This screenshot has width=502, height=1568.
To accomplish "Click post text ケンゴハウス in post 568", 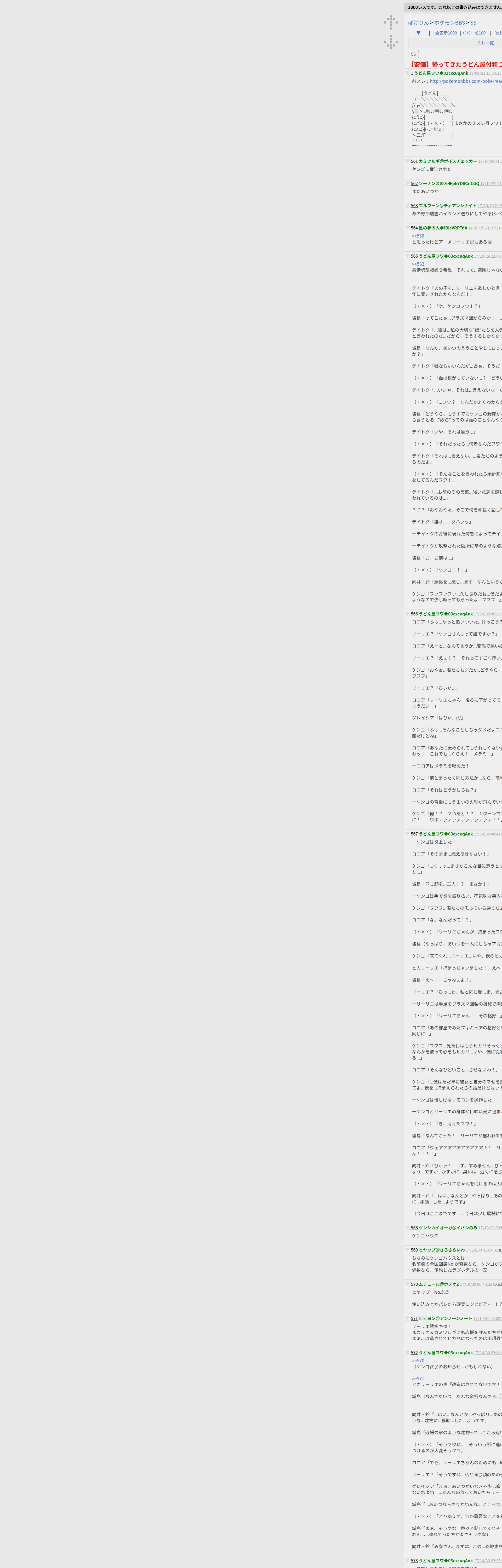I will click(425, 1236).
